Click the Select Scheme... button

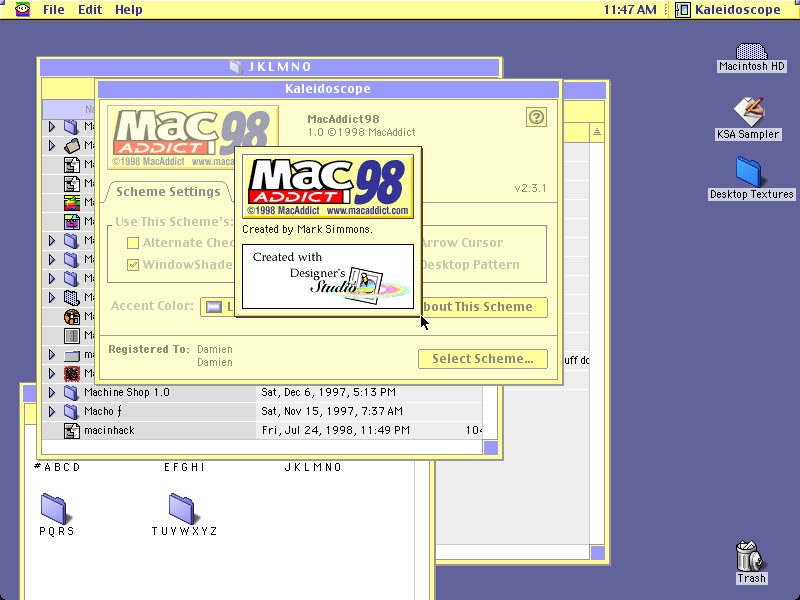click(483, 359)
